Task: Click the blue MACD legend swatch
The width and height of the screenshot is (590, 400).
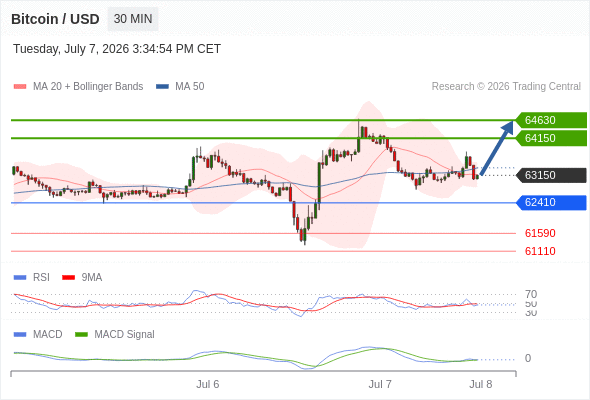Action: pos(20,335)
